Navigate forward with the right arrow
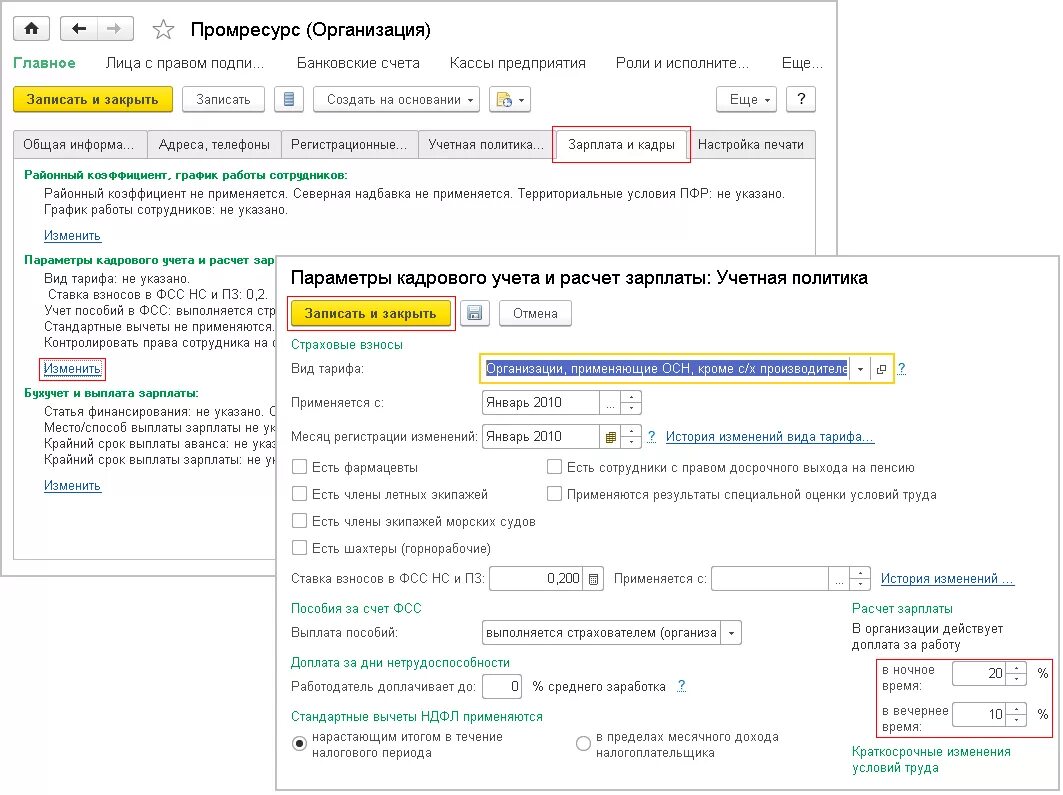This screenshot has width=1063, height=795. point(115,28)
